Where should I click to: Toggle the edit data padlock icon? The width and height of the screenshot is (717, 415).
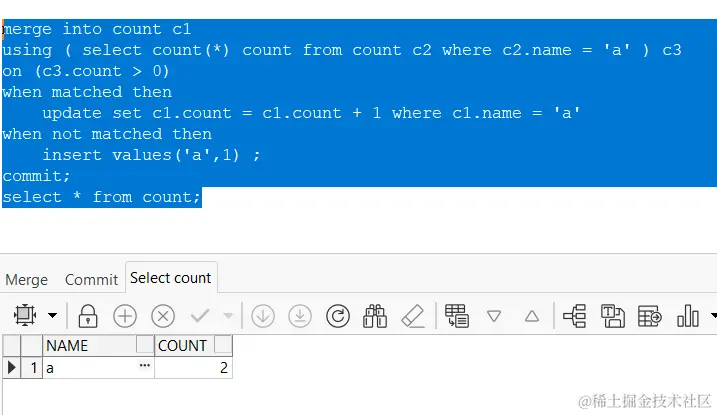pyautogui.click(x=88, y=316)
